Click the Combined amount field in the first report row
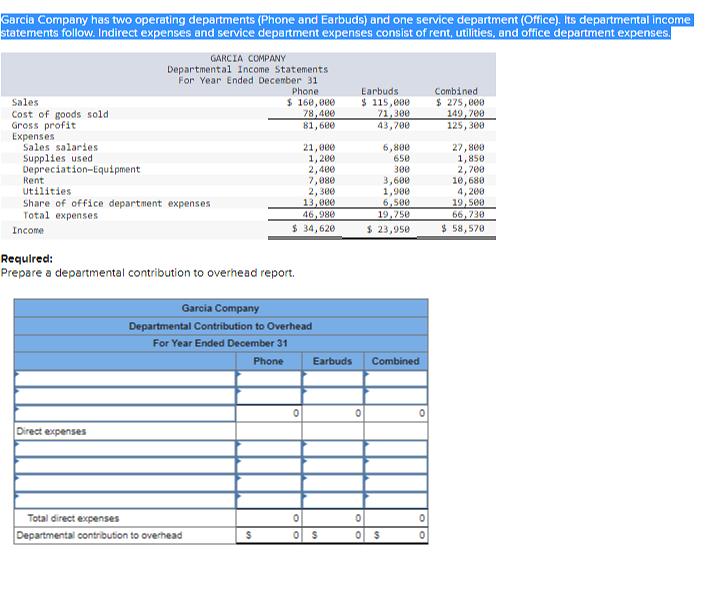The image size is (708, 596). 396,378
